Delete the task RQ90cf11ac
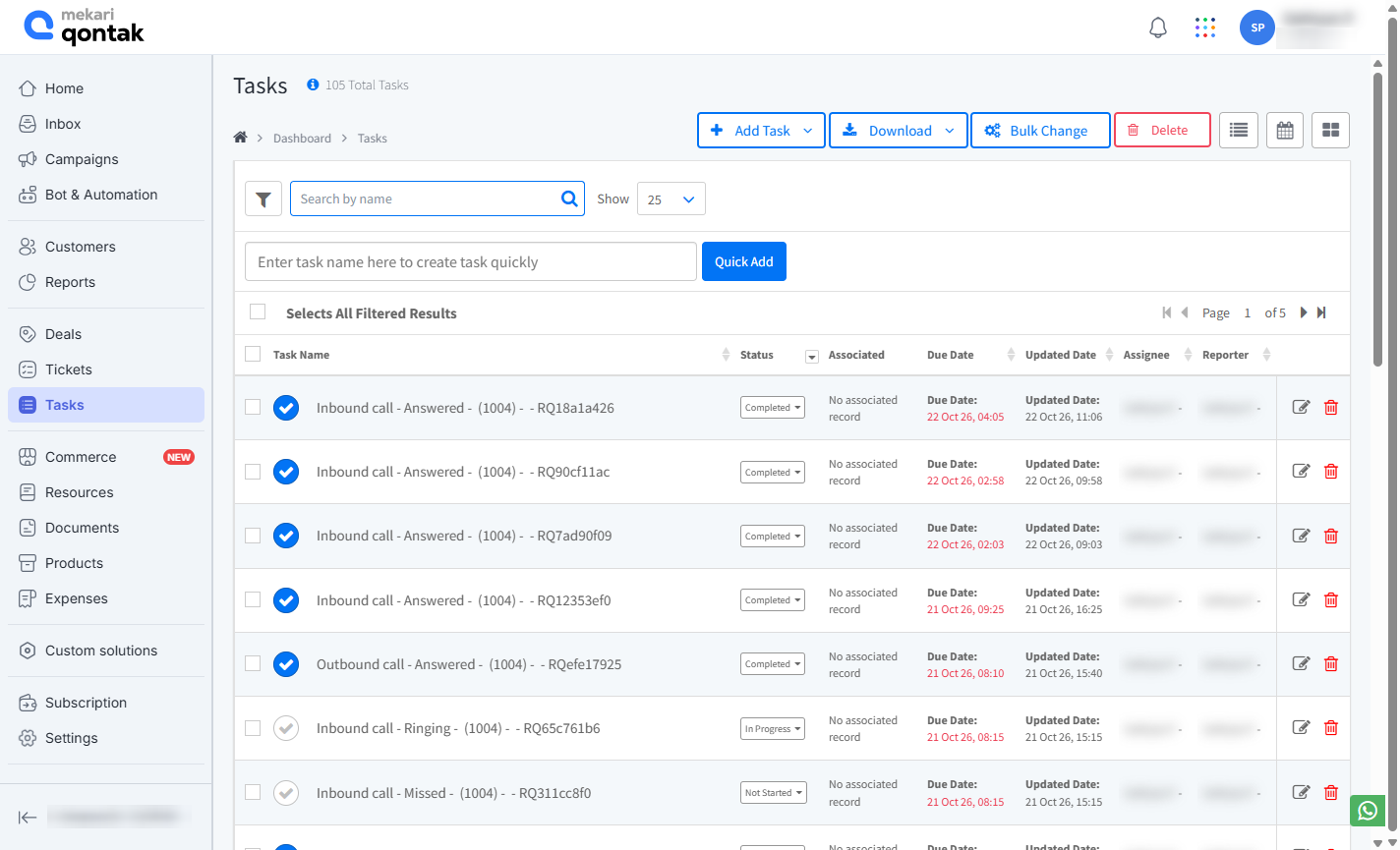 click(x=1331, y=472)
